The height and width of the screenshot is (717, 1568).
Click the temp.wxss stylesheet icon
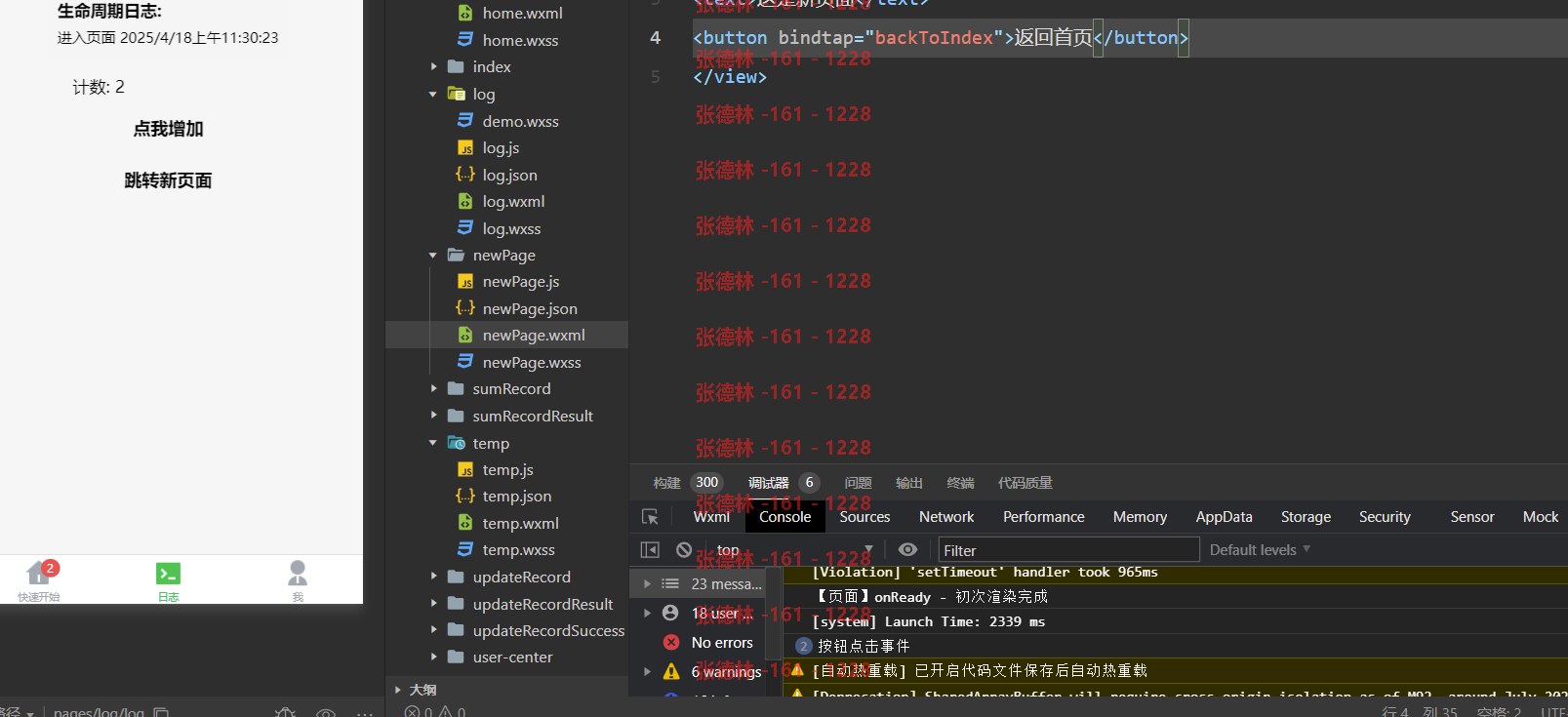coord(465,549)
